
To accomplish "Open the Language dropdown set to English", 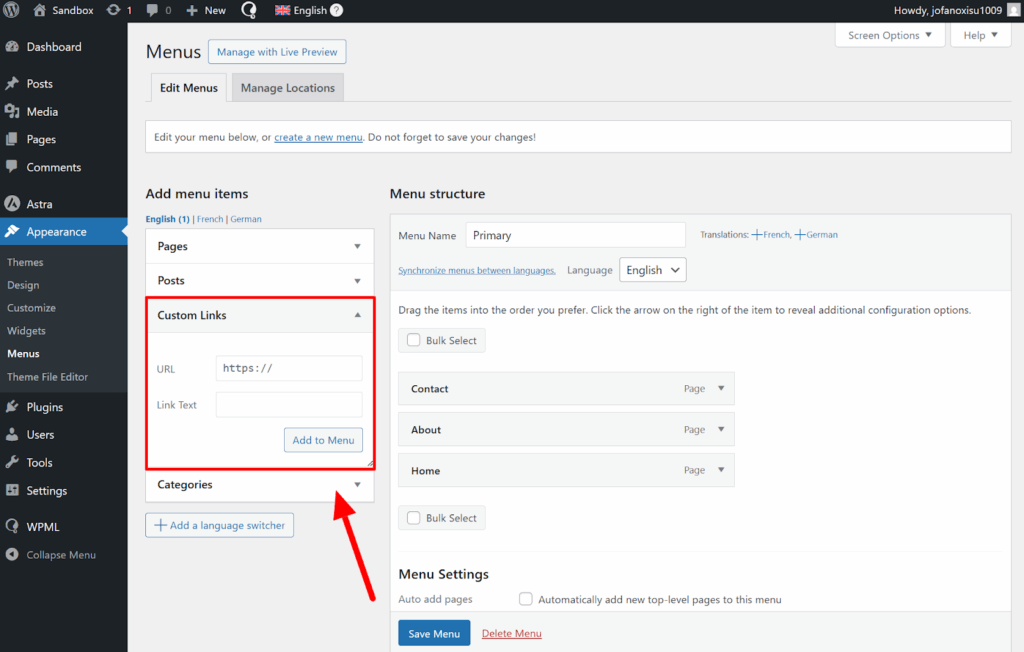I will tap(653, 270).
